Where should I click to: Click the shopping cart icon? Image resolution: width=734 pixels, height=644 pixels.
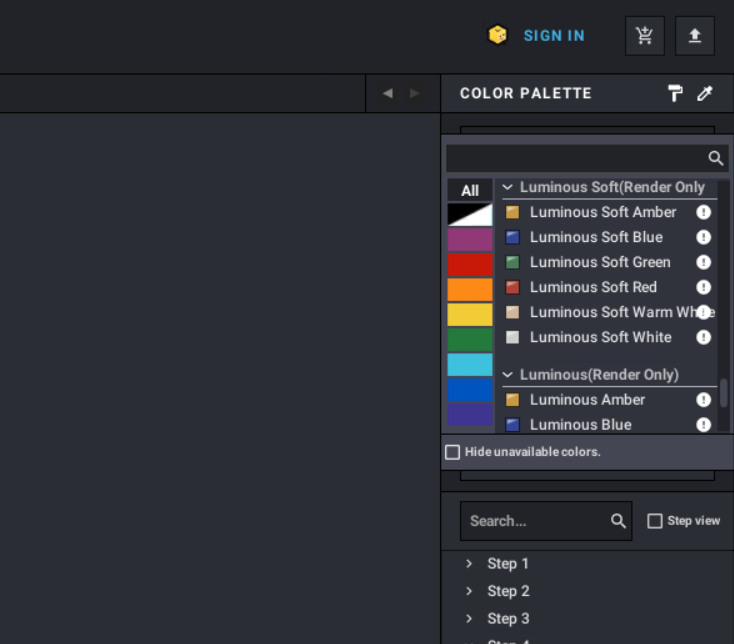pos(644,36)
